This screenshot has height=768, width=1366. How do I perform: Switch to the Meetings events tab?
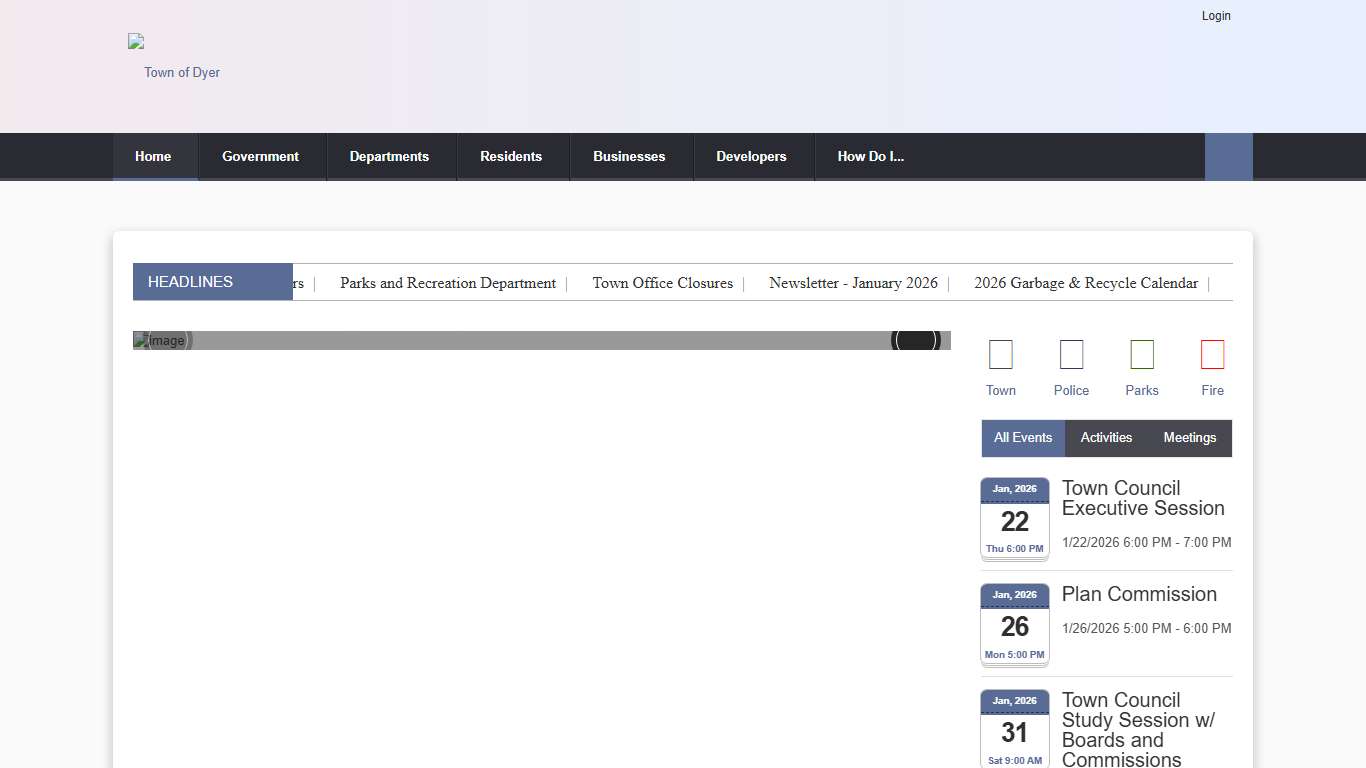(1189, 438)
